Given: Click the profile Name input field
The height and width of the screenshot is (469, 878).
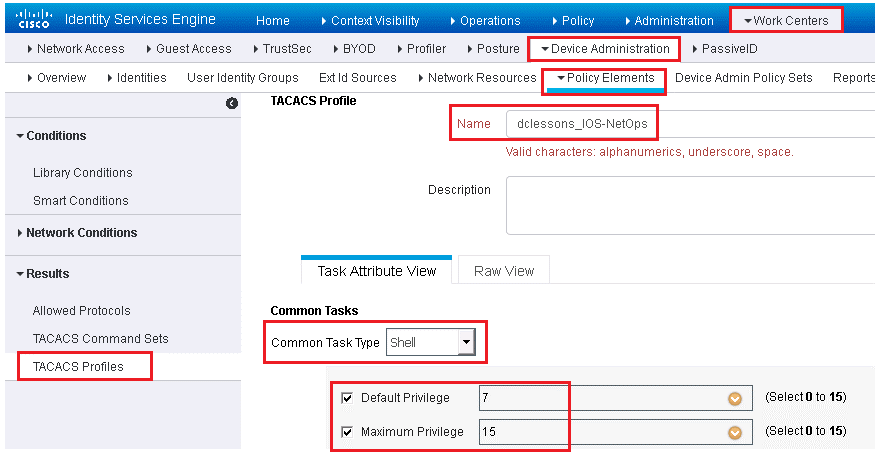Looking at the screenshot, I should 690,124.
